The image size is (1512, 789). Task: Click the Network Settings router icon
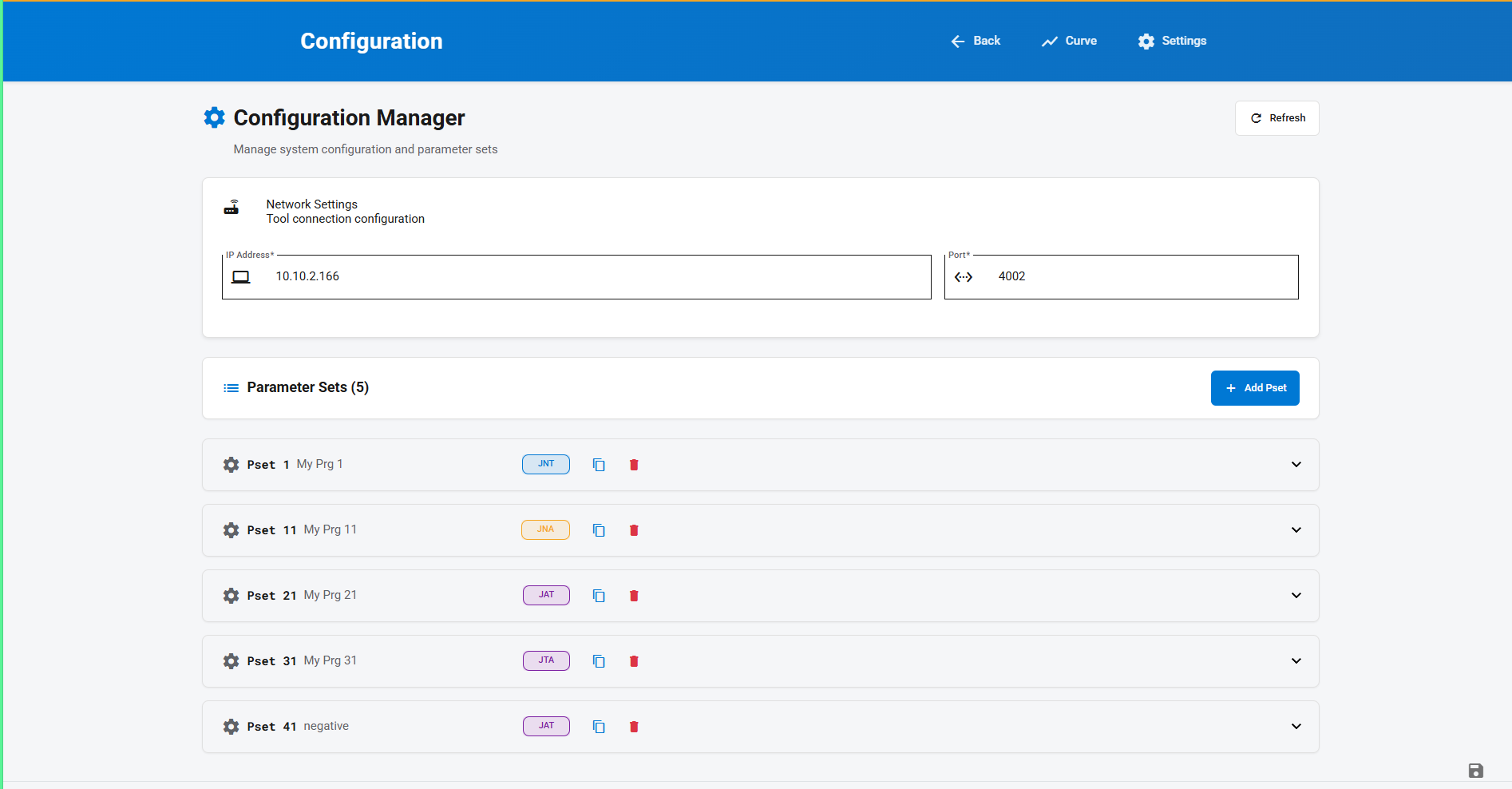point(232,208)
